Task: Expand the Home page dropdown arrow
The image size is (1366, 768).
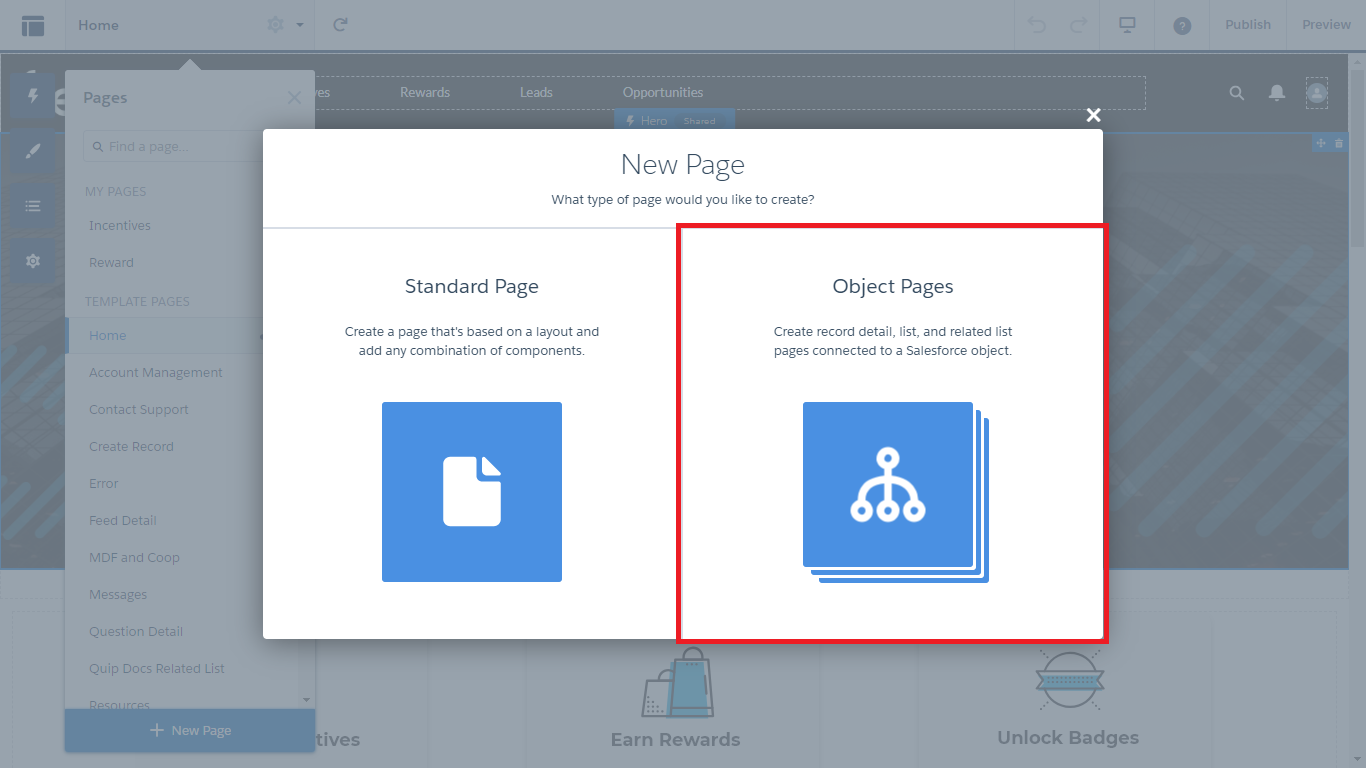Action: [300, 25]
